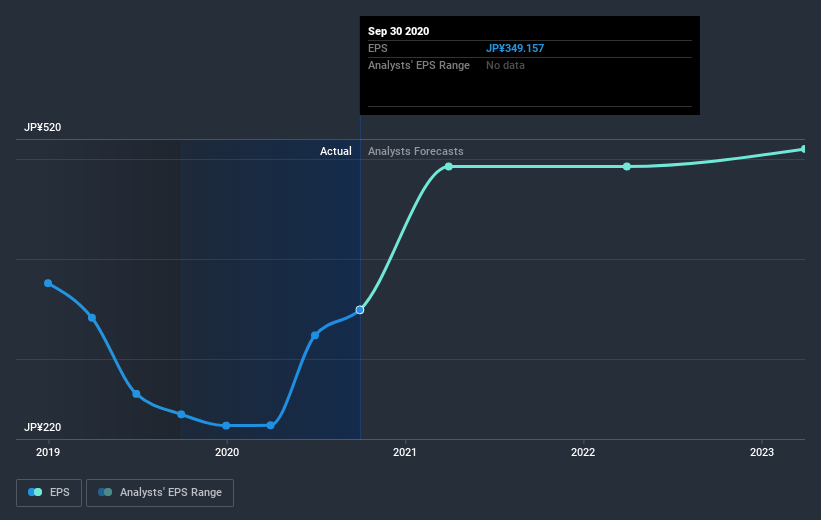Click the 'No data' analysts range value

point(505,65)
